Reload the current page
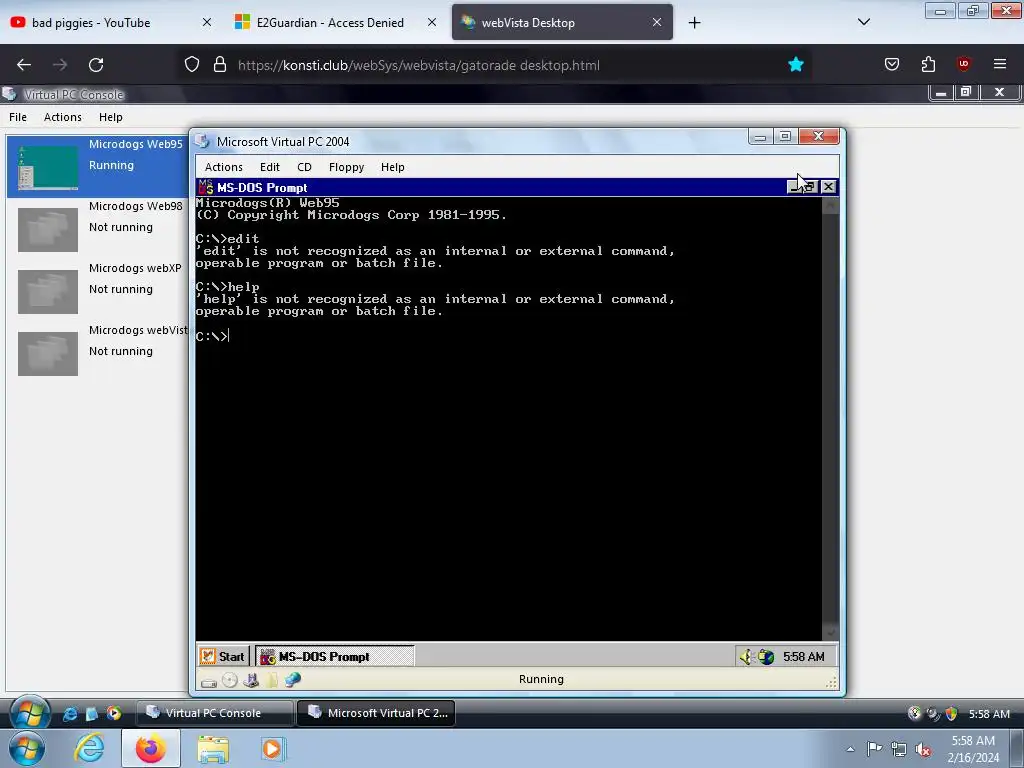Image resolution: width=1024 pixels, height=768 pixels. point(96,65)
